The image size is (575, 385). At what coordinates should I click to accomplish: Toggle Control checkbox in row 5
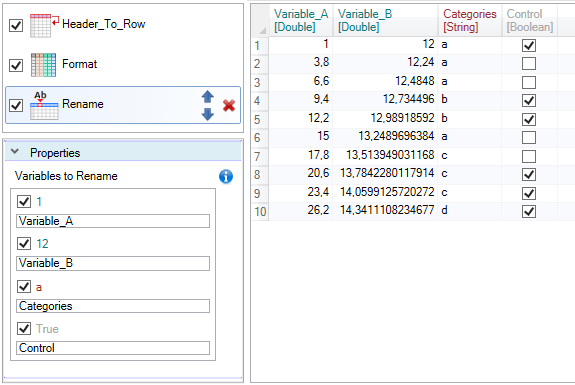(529, 119)
